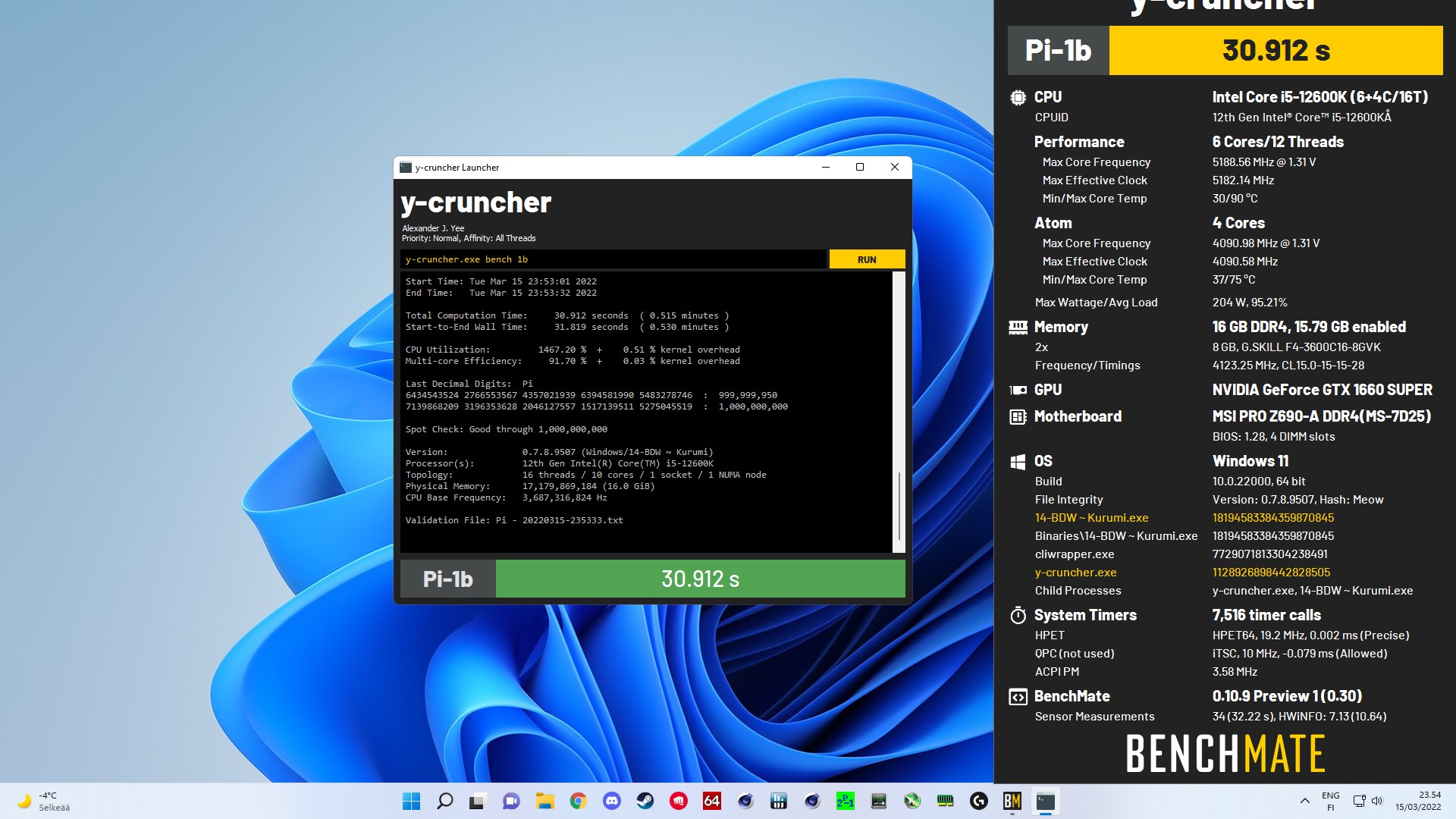Image resolution: width=1456 pixels, height=819 pixels.
Task: Click the yellow 30.912 s BenchMate score
Action: click(x=1276, y=50)
